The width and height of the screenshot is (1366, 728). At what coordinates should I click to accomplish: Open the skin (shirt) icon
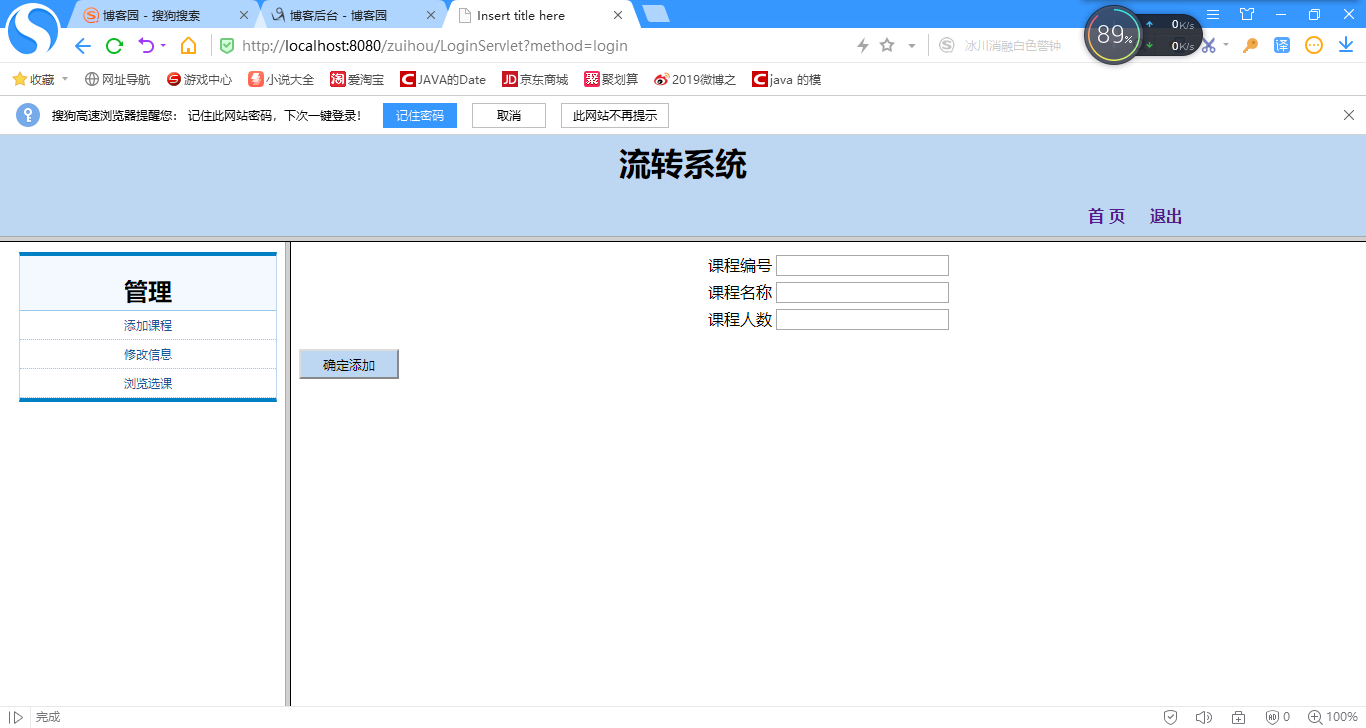point(1247,14)
